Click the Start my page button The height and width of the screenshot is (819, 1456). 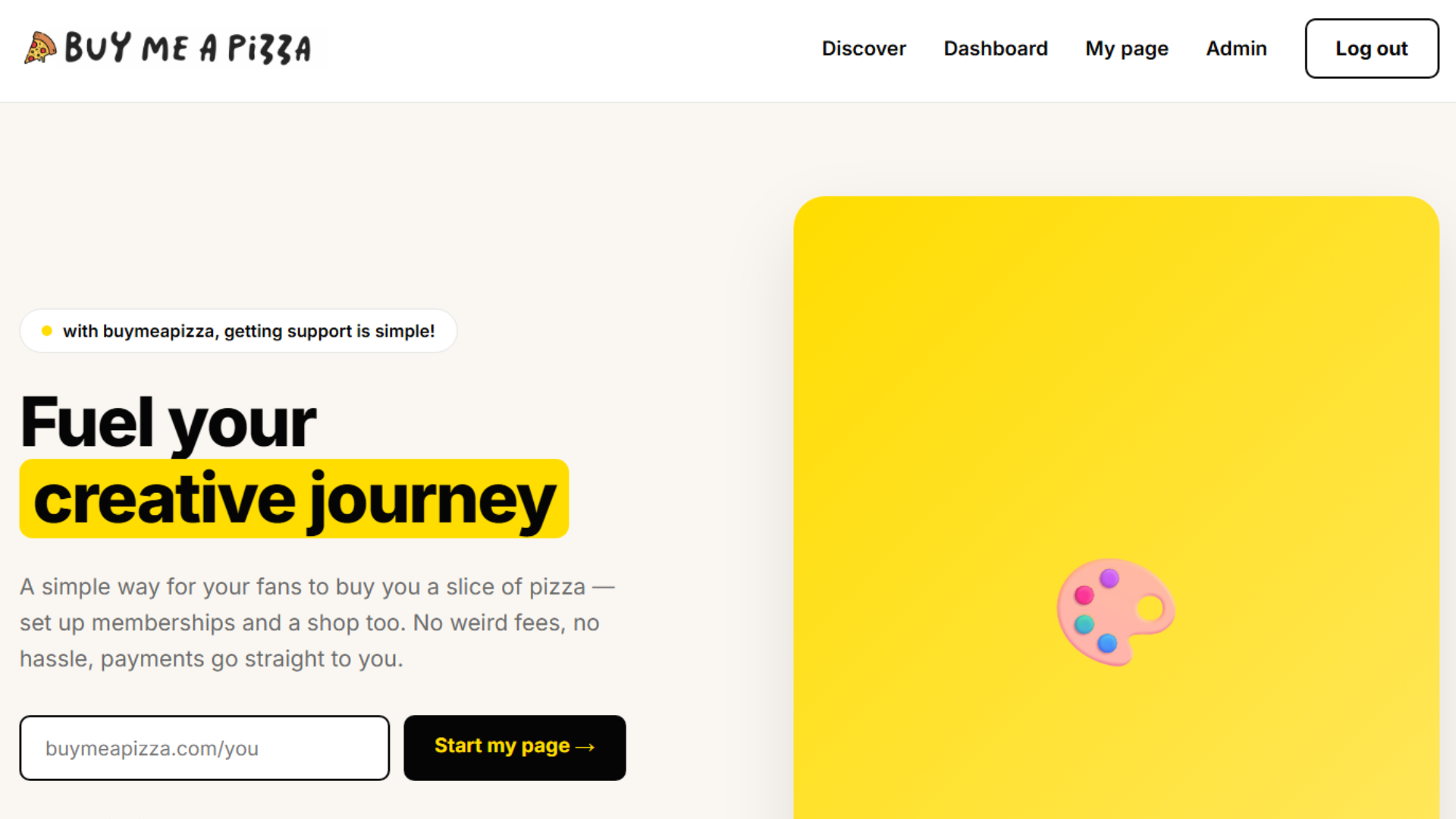click(515, 748)
